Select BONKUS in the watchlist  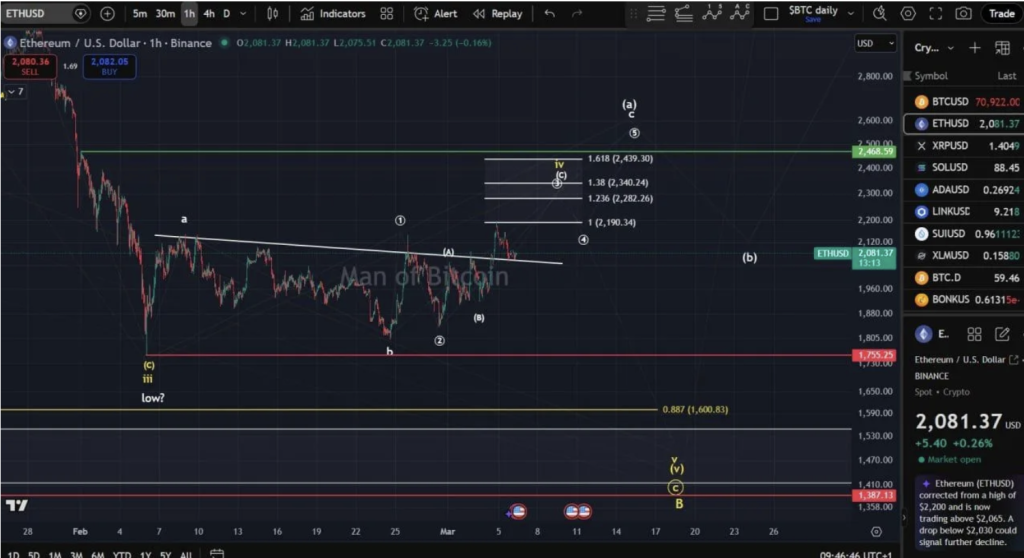964,300
